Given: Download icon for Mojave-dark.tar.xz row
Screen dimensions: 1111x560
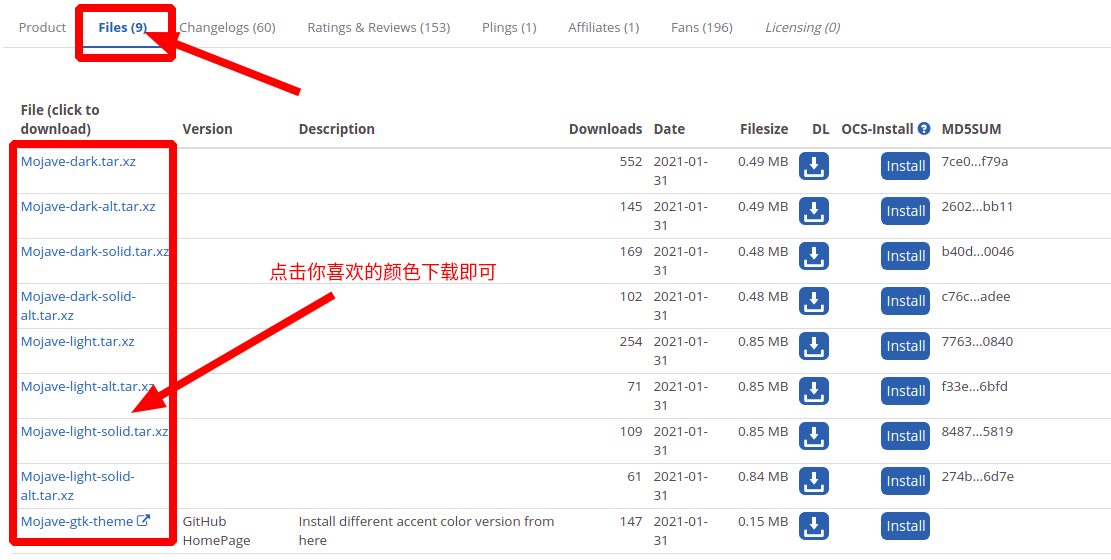Looking at the screenshot, I should 813,166.
